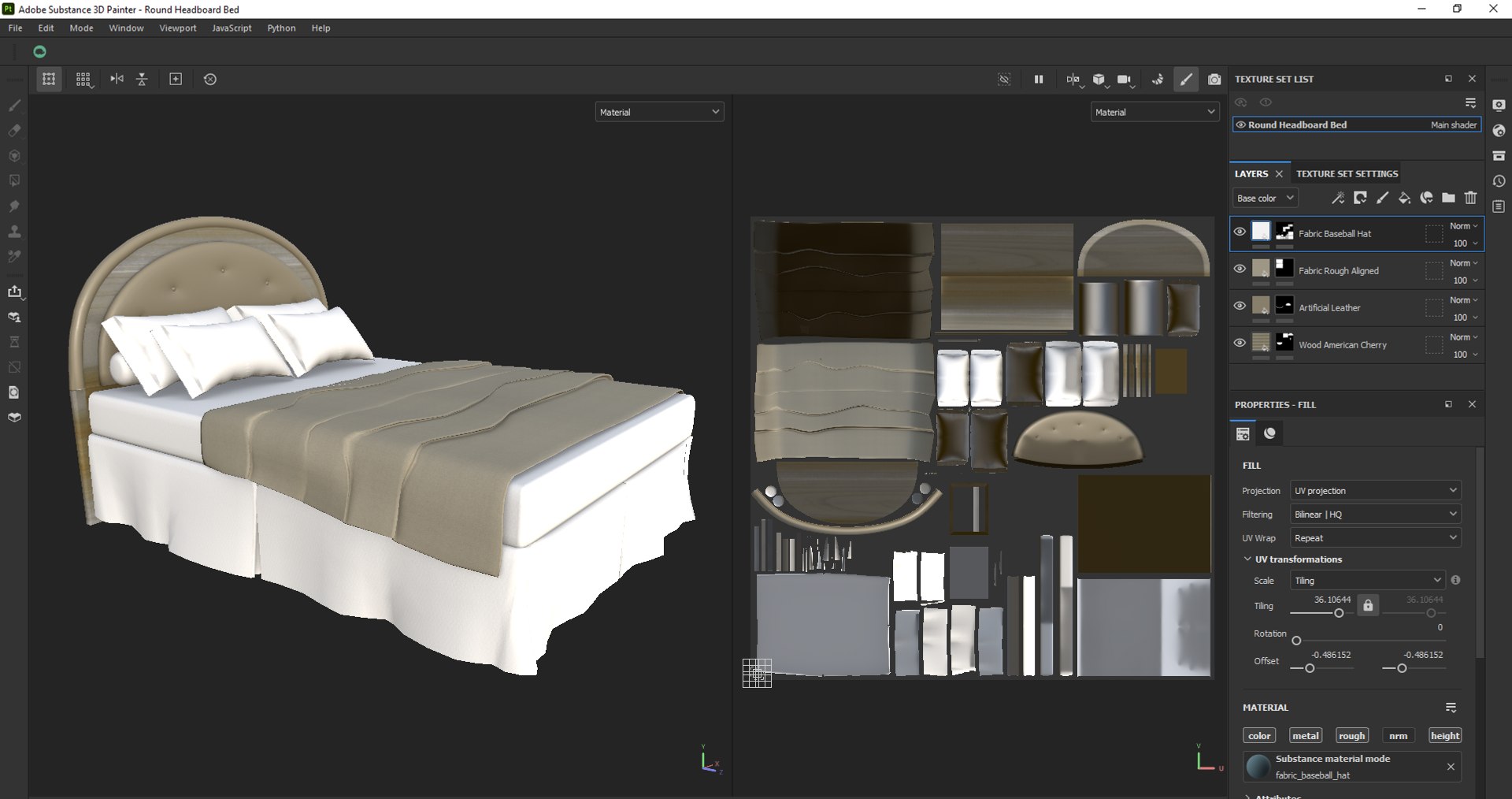Screen dimensions: 1512x799
Task: Toggle the color channel button
Action: pyautogui.click(x=1259, y=735)
